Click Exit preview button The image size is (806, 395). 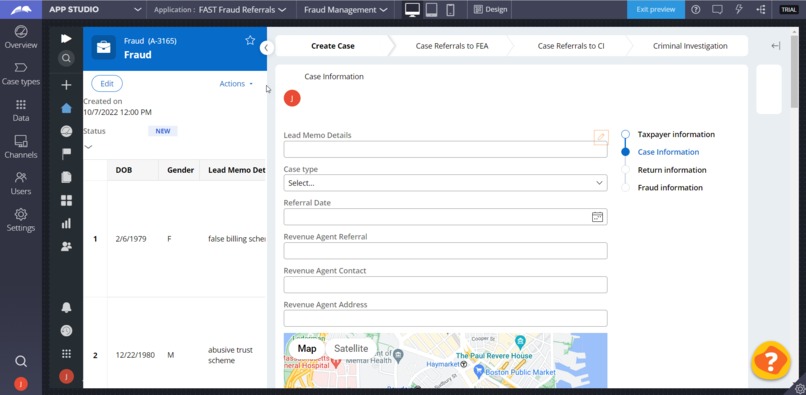click(x=655, y=9)
